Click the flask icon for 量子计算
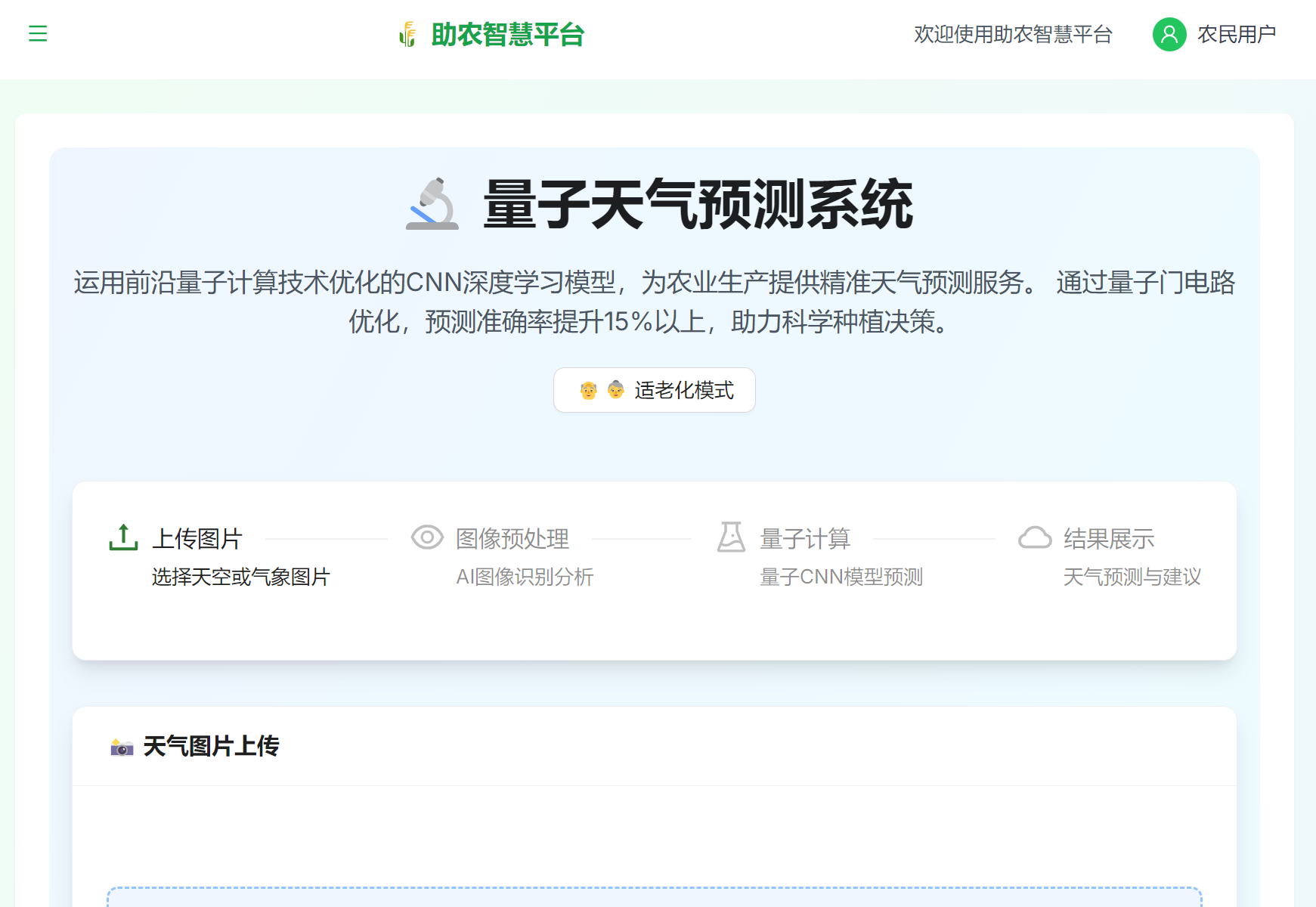 point(731,537)
